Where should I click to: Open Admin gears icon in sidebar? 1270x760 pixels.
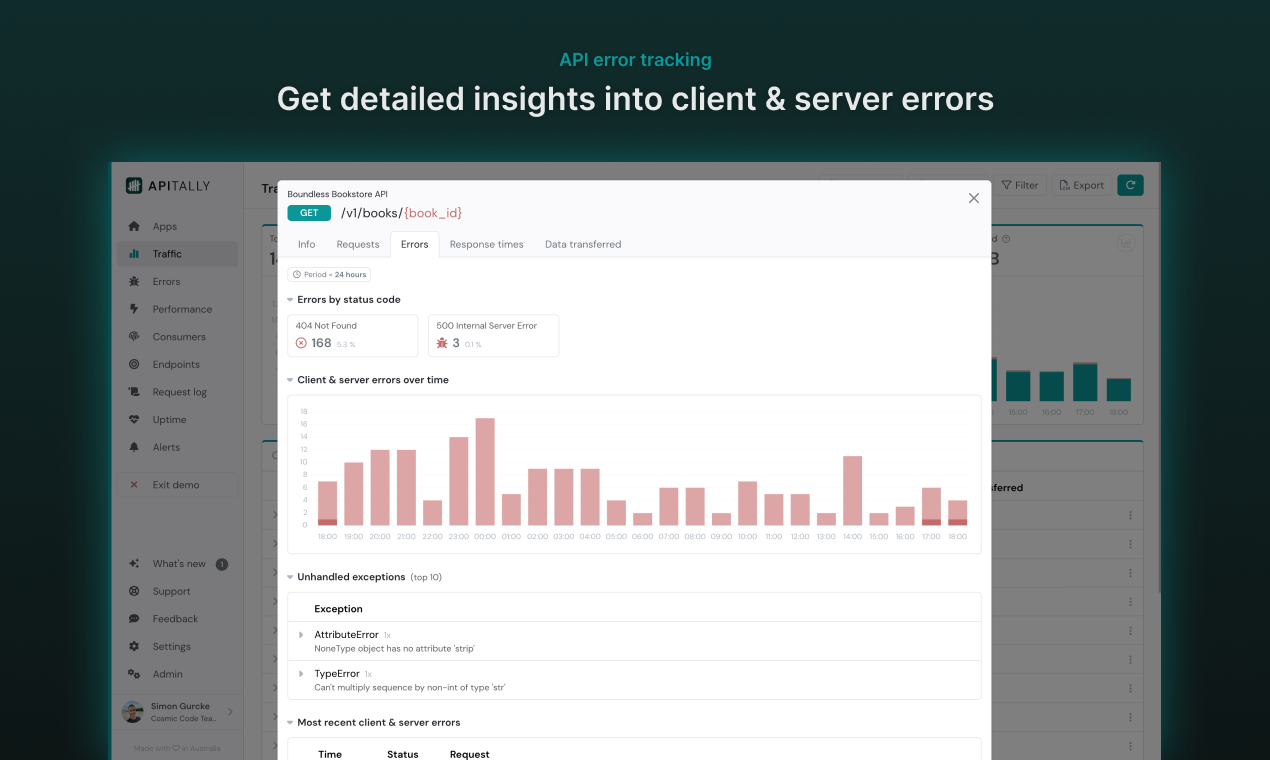(x=134, y=674)
